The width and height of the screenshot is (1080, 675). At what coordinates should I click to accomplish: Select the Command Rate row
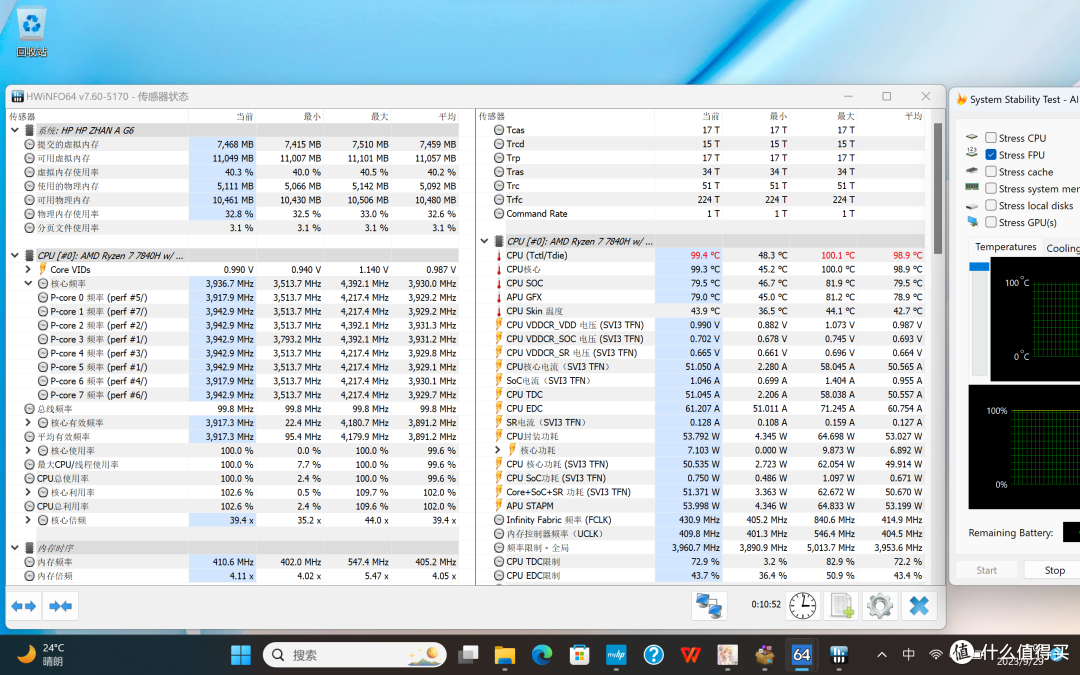tap(700, 214)
